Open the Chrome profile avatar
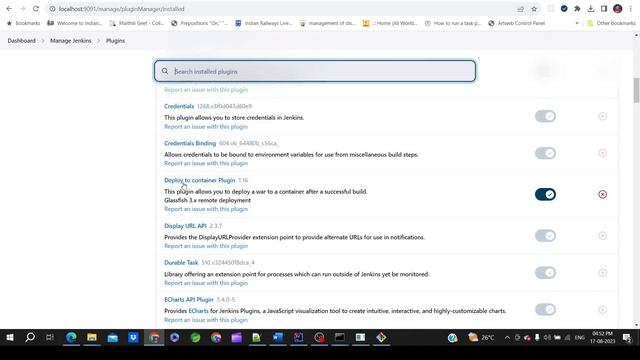640x360 pixels. pos(618,9)
